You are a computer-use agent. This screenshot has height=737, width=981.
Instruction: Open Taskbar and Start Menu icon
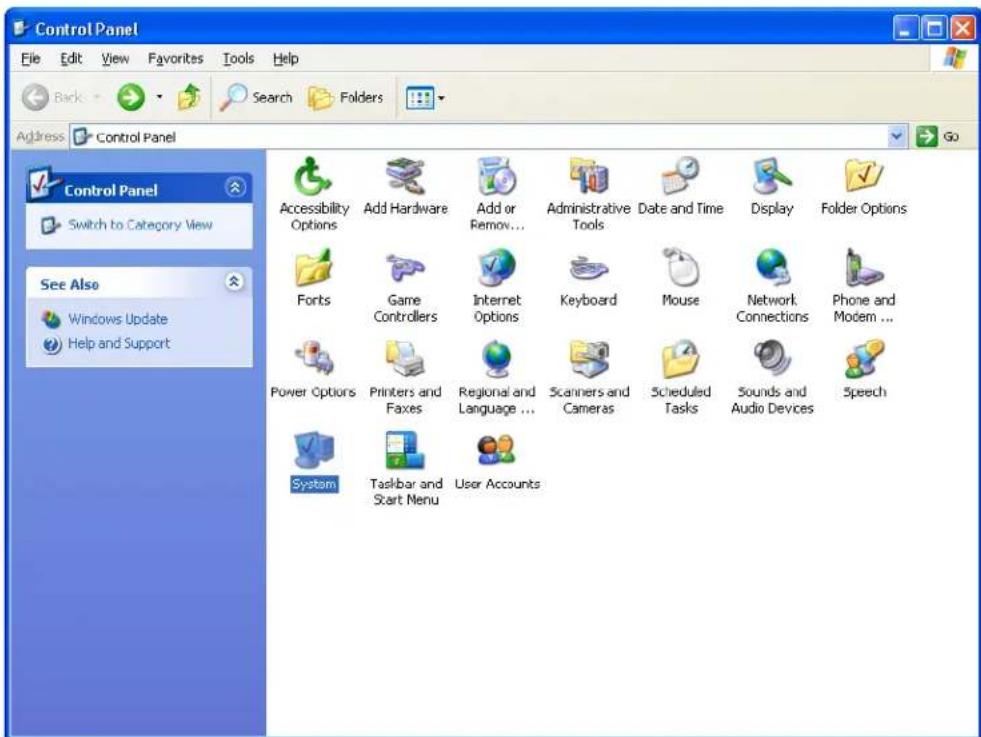(x=405, y=450)
